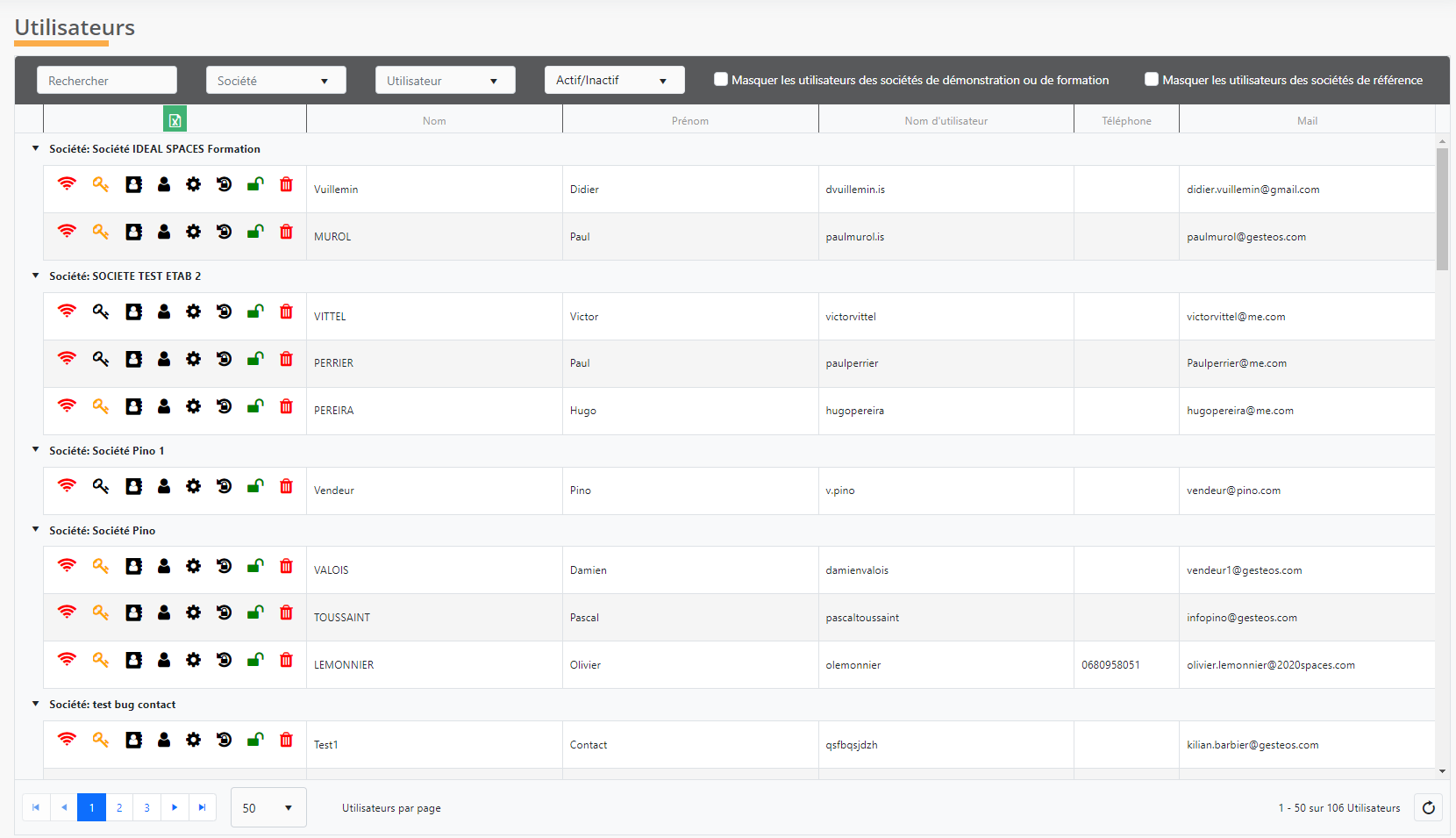Screen dimensions: 1456x838
Task: Click the refresh button in the pager
Action: coord(1428,808)
